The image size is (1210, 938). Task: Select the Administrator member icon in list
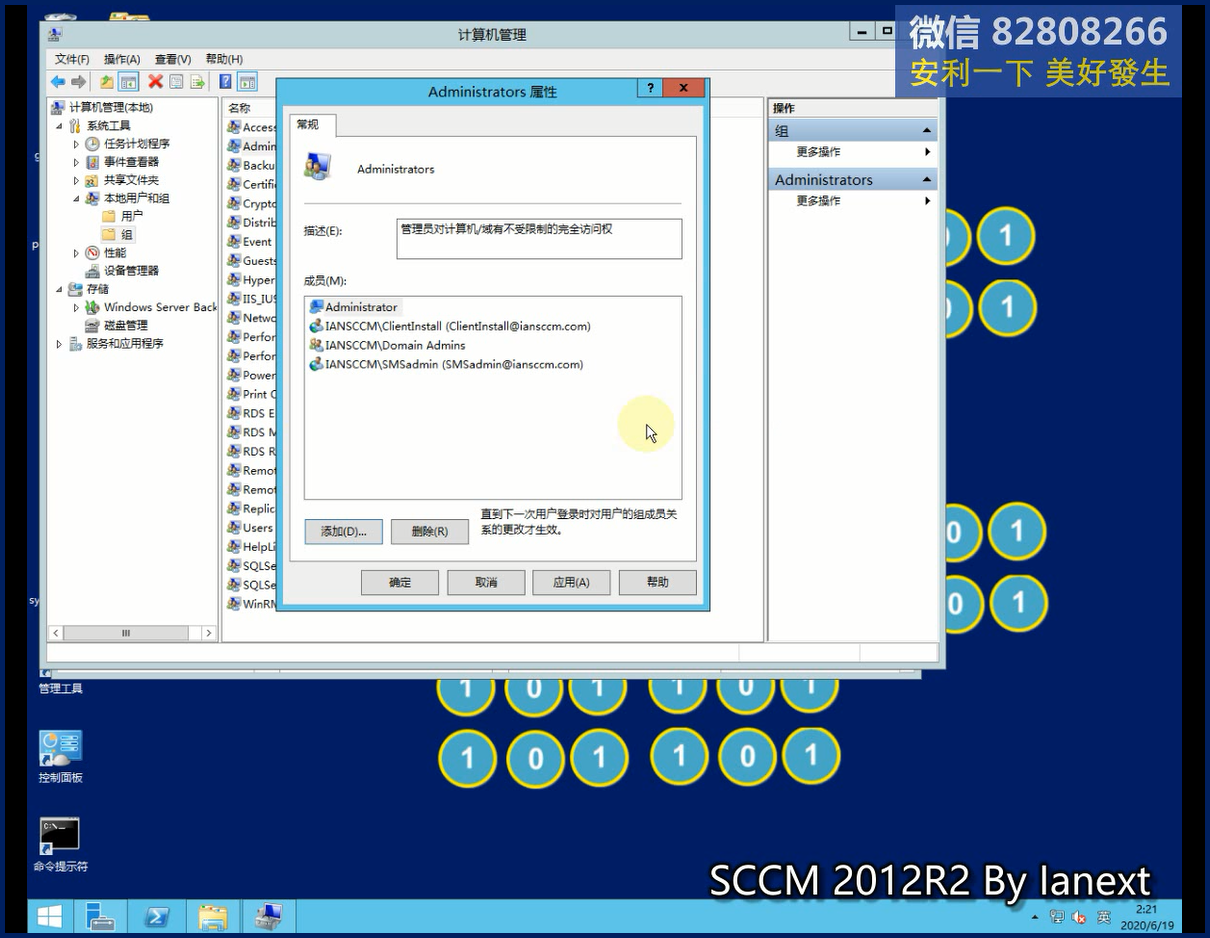click(x=317, y=307)
